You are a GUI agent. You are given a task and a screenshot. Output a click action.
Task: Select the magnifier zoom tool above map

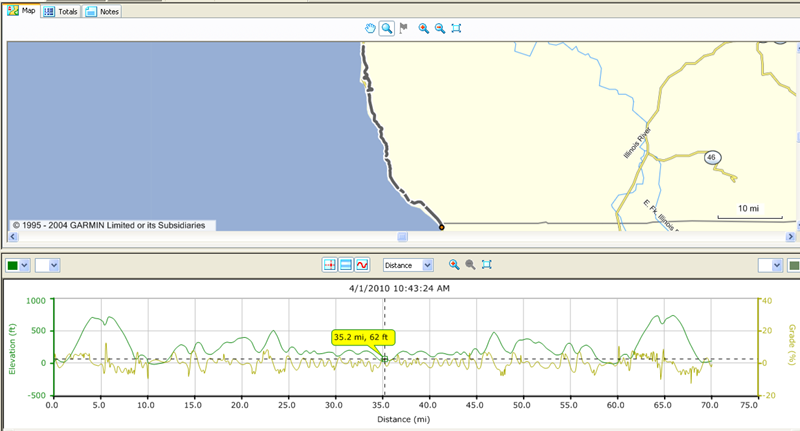387,28
